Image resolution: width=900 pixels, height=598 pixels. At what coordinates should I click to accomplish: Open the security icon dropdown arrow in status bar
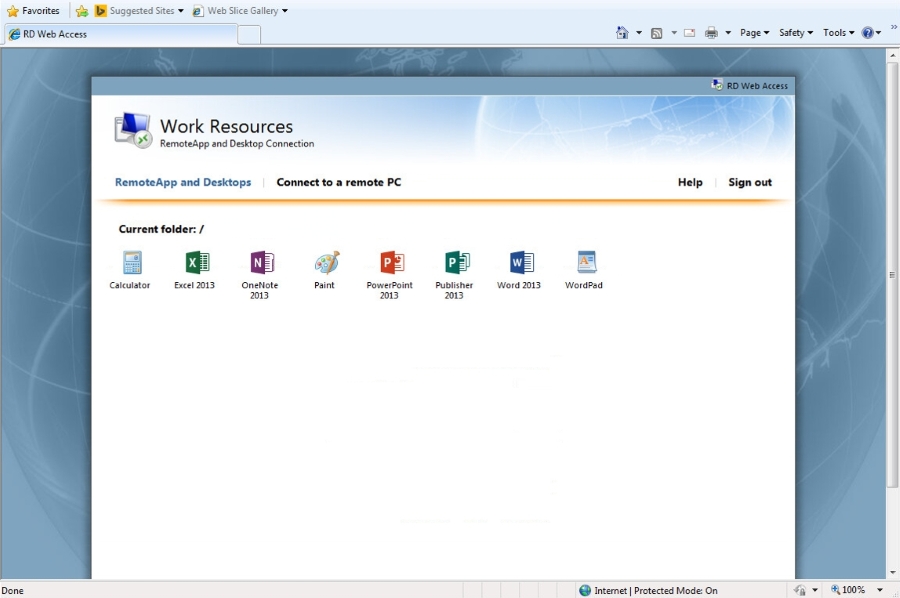pyautogui.click(x=814, y=590)
